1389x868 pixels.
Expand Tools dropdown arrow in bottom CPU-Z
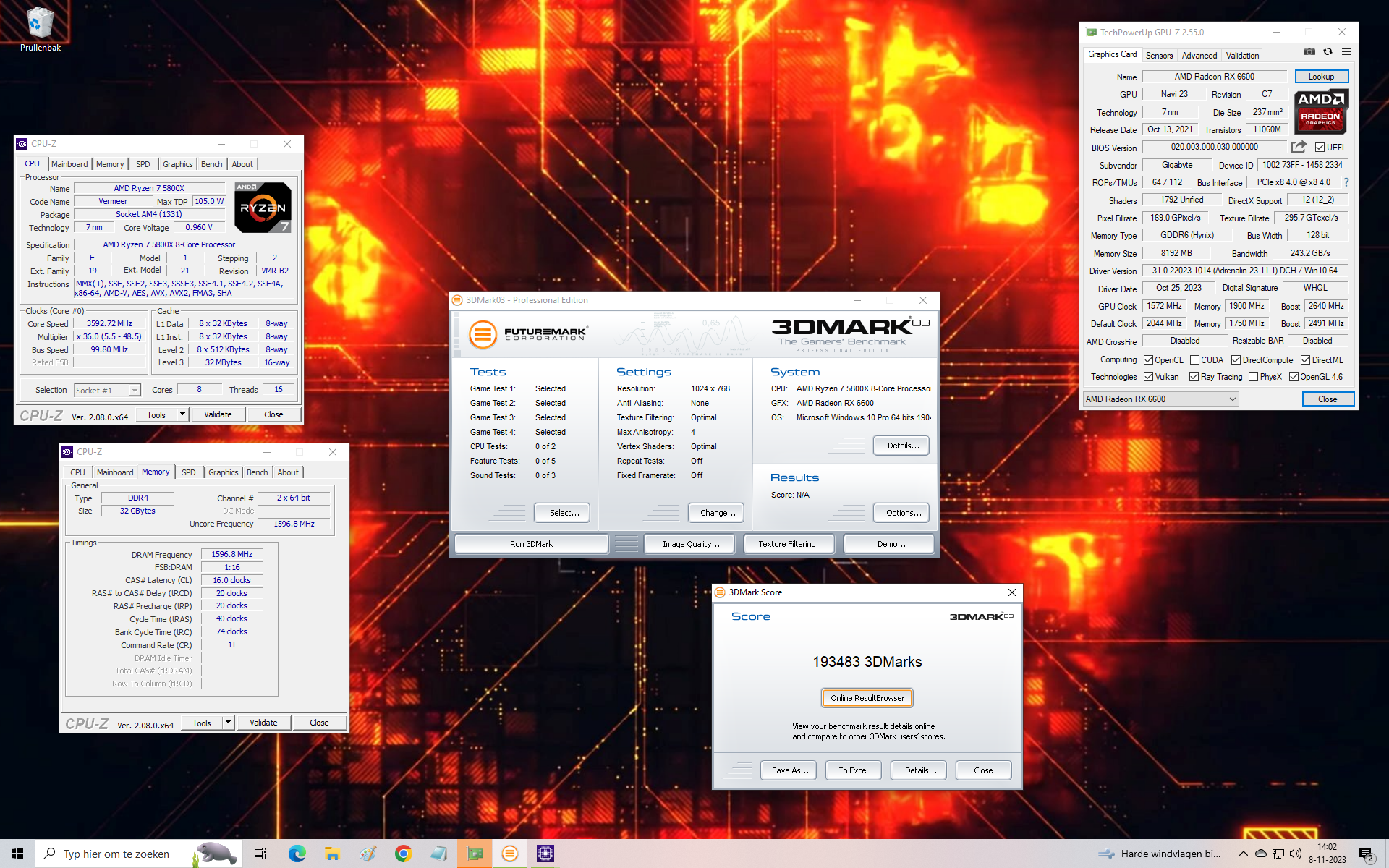[228, 723]
